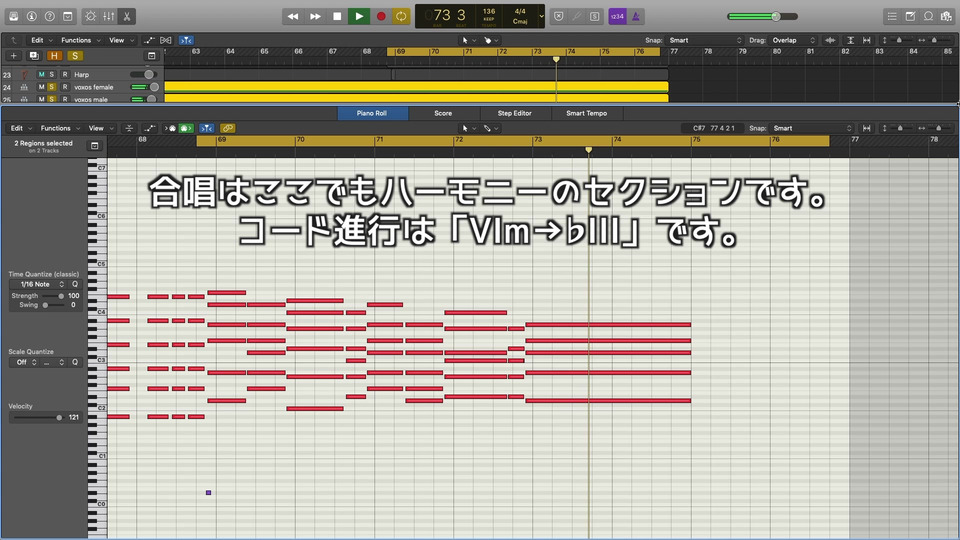960x540 pixels.
Task: Click the Fast Forward transport button
Action: click(315, 17)
